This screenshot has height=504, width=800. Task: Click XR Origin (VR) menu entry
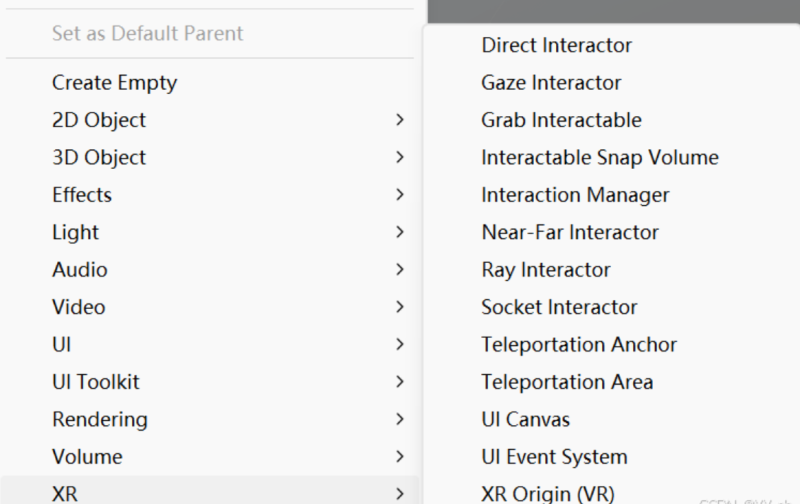click(548, 492)
